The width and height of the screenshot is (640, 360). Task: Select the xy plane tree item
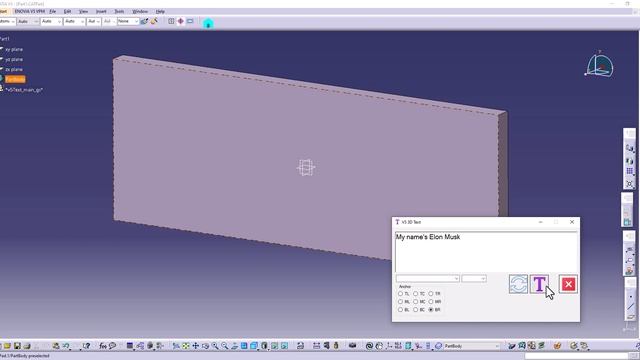click(x=14, y=49)
